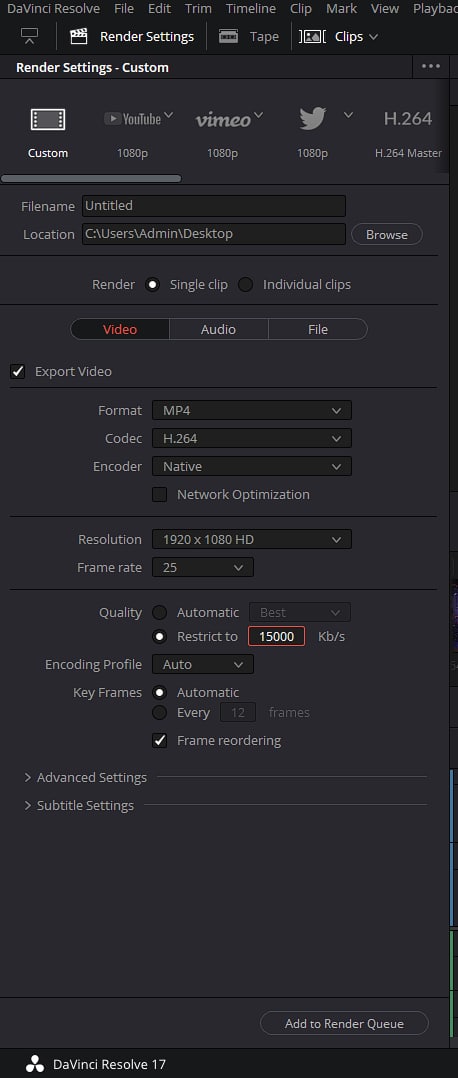Open the Twitter preset dropdown arrow
Viewport: 458px width, 1078px height.
[348, 114]
